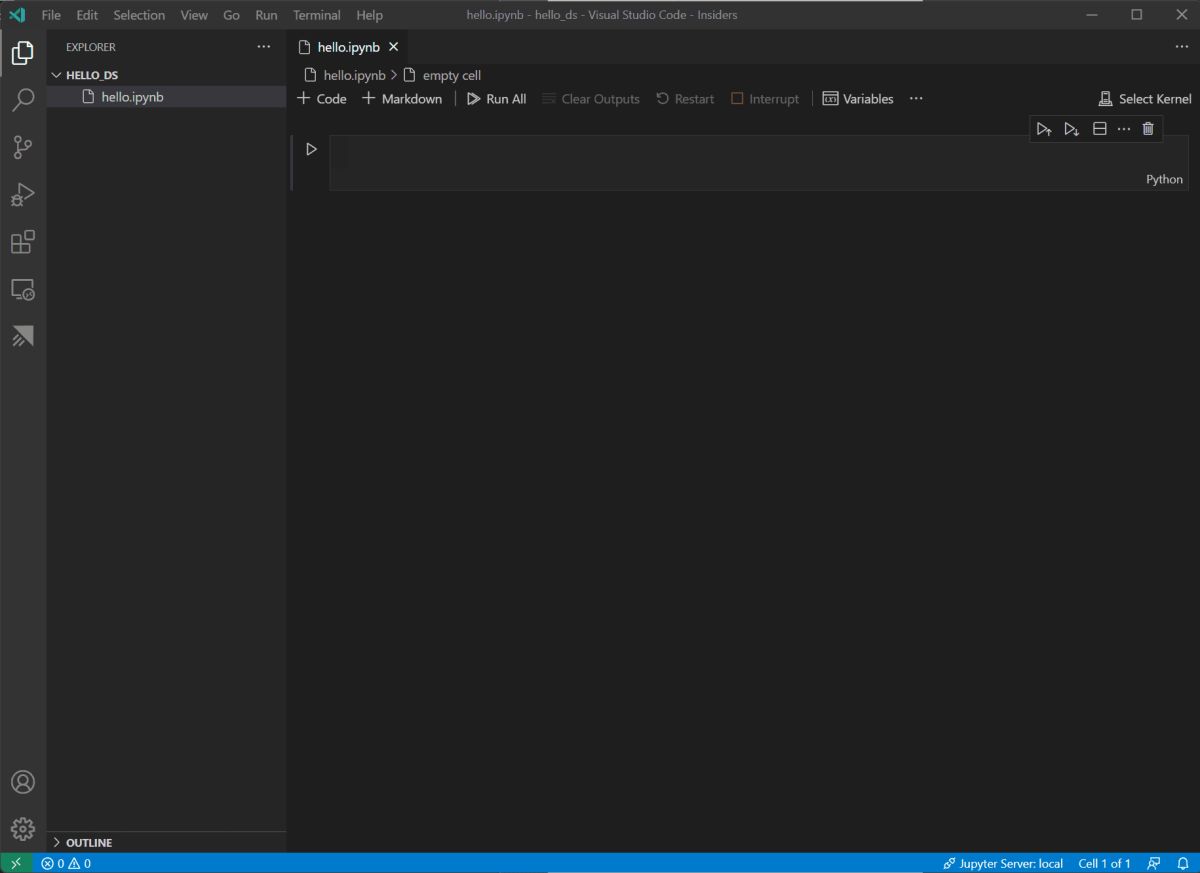The image size is (1200, 873).
Task: Open Remote Explorer view
Action: [22, 290]
